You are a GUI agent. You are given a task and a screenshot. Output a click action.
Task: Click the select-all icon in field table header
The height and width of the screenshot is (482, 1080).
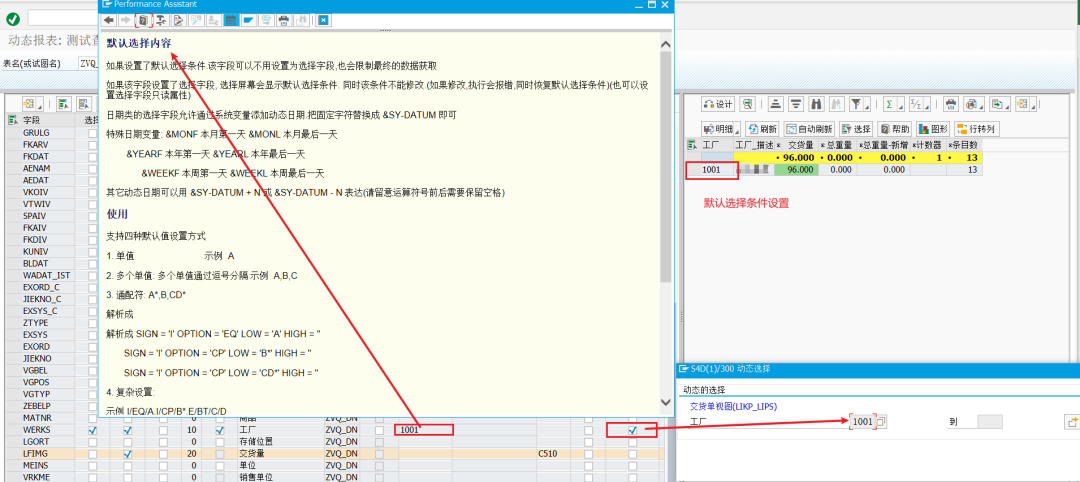pos(12,120)
